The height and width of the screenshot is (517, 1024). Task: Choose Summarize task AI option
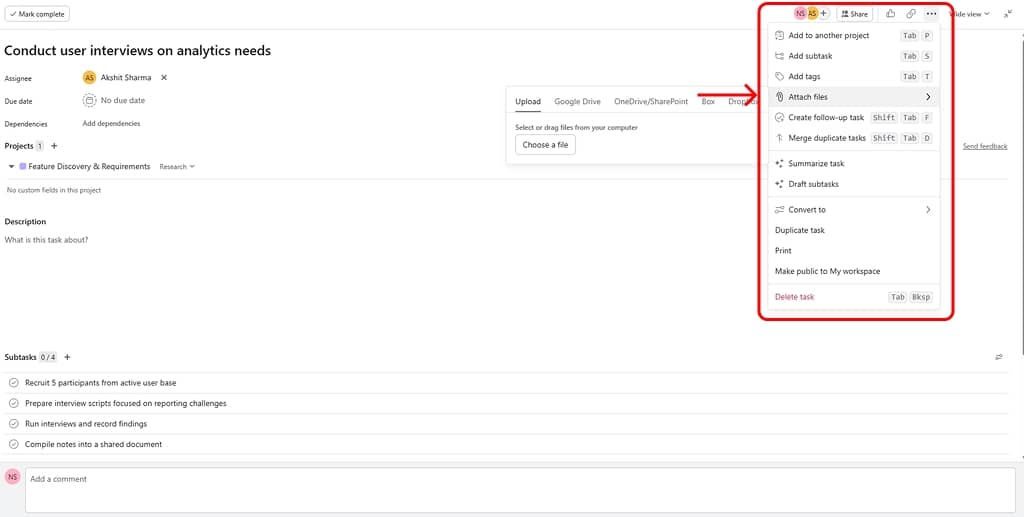854,164
